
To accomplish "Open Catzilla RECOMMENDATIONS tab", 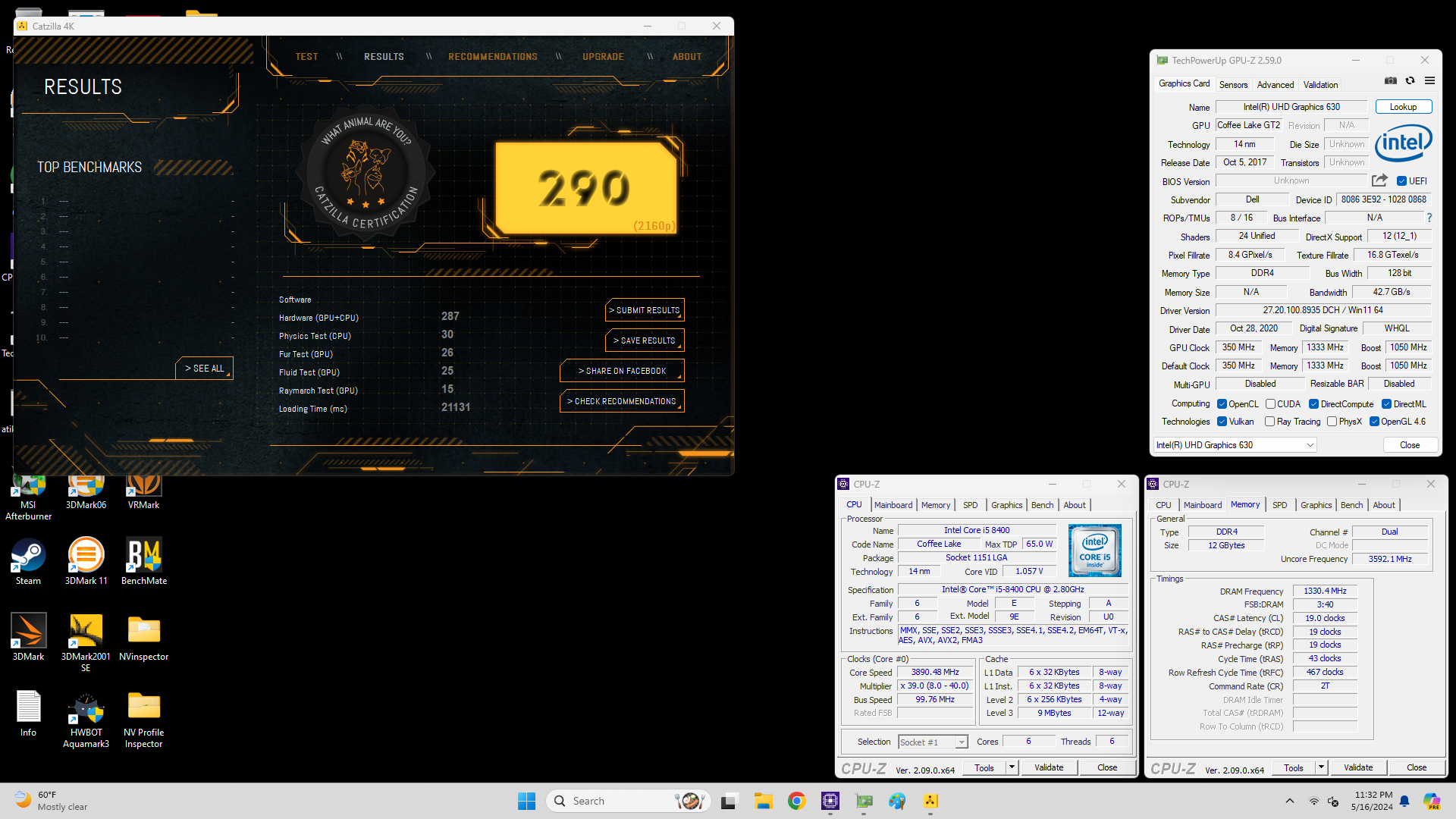I will (493, 56).
